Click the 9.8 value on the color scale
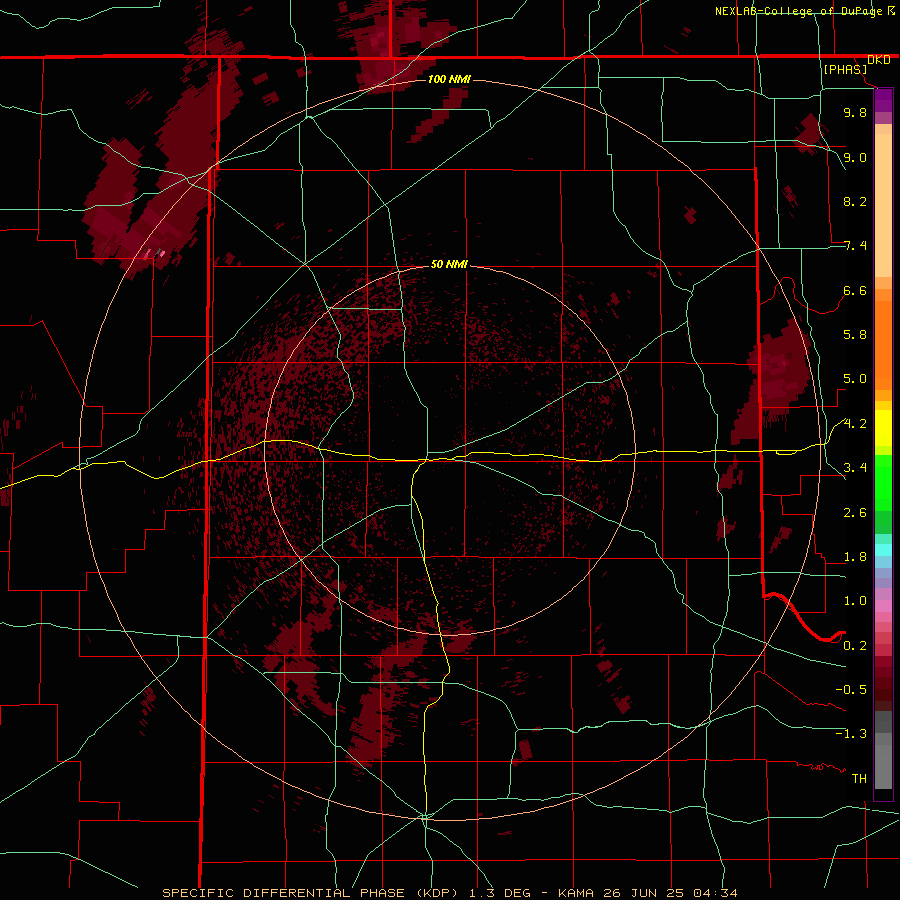The height and width of the screenshot is (900, 900). [x=855, y=112]
